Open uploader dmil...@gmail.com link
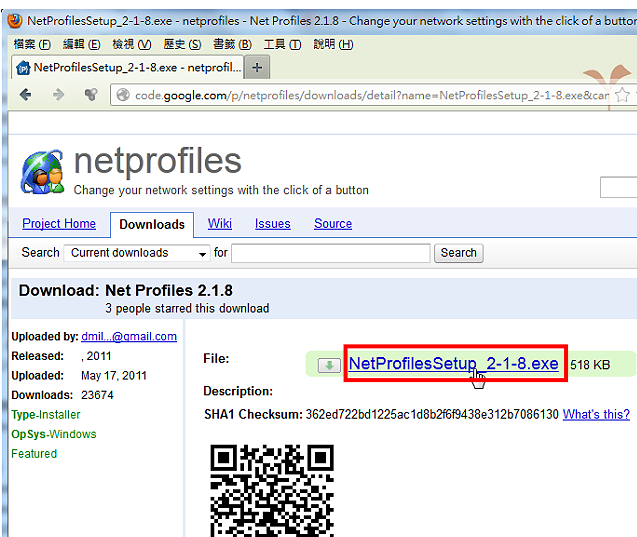The height and width of the screenshot is (537, 637). 129,336
